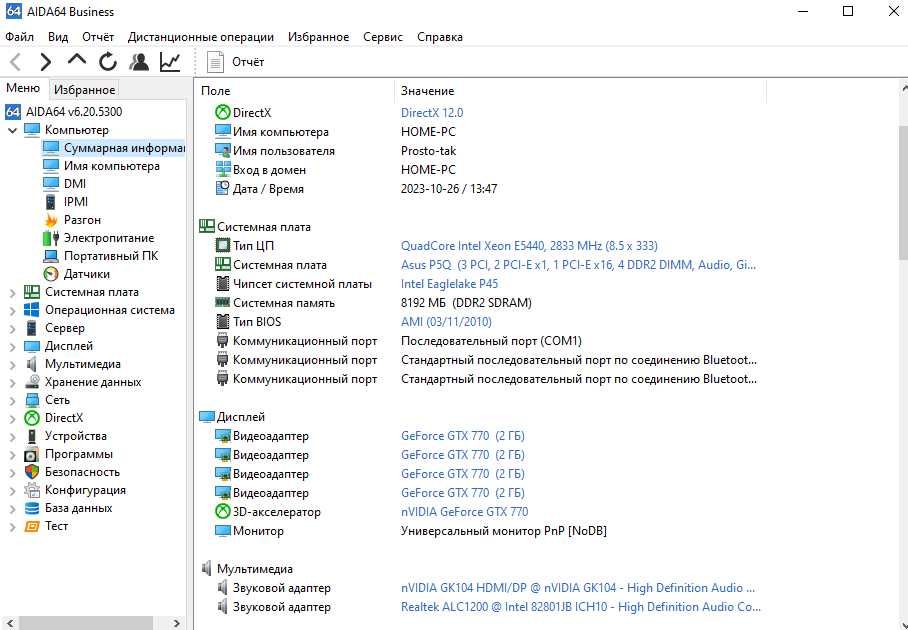The image size is (908, 630).
Task: Click the Последовательный порт (COM1) value
Action: pos(491,340)
